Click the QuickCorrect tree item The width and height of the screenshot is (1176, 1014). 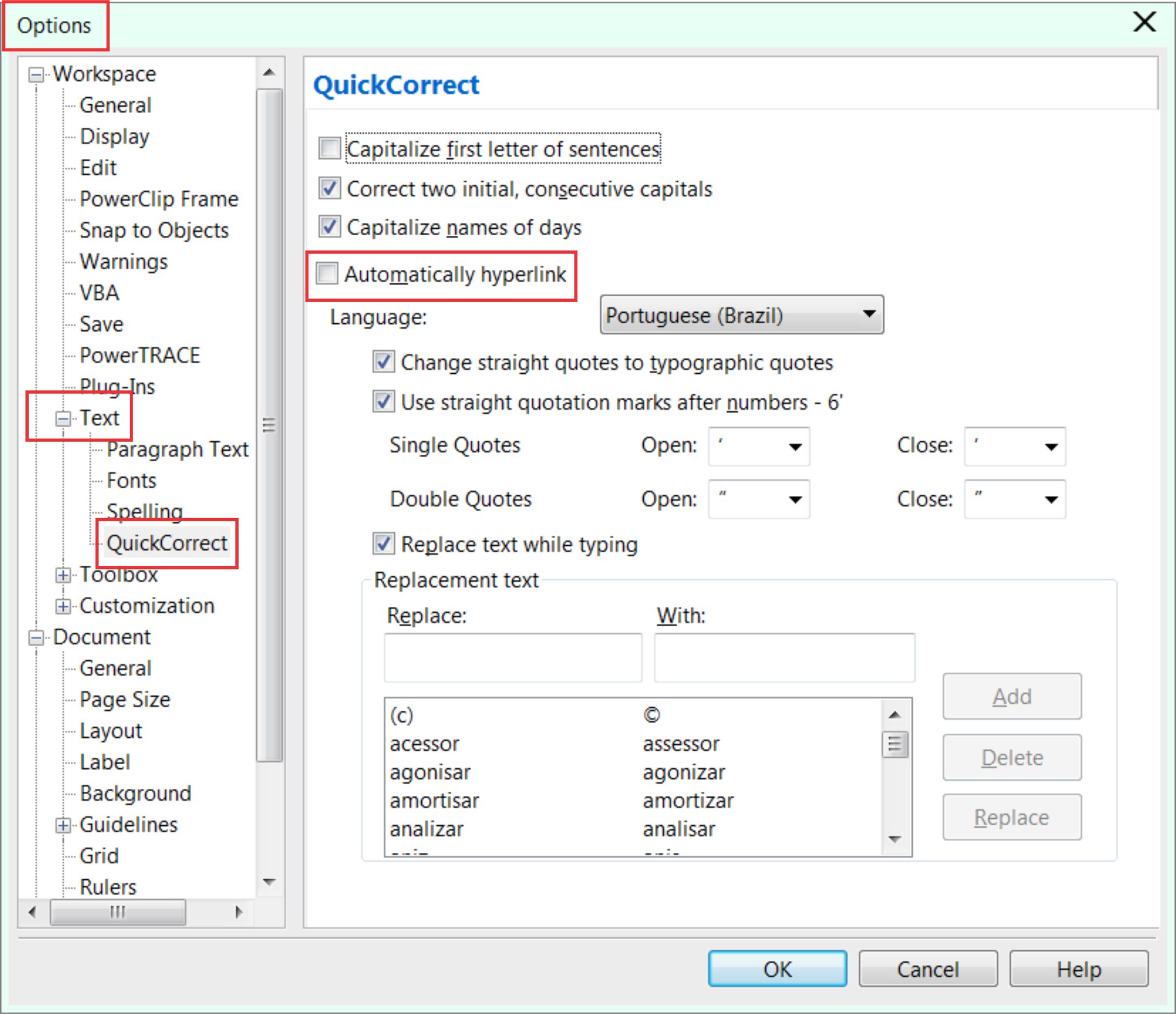coord(165,543)
